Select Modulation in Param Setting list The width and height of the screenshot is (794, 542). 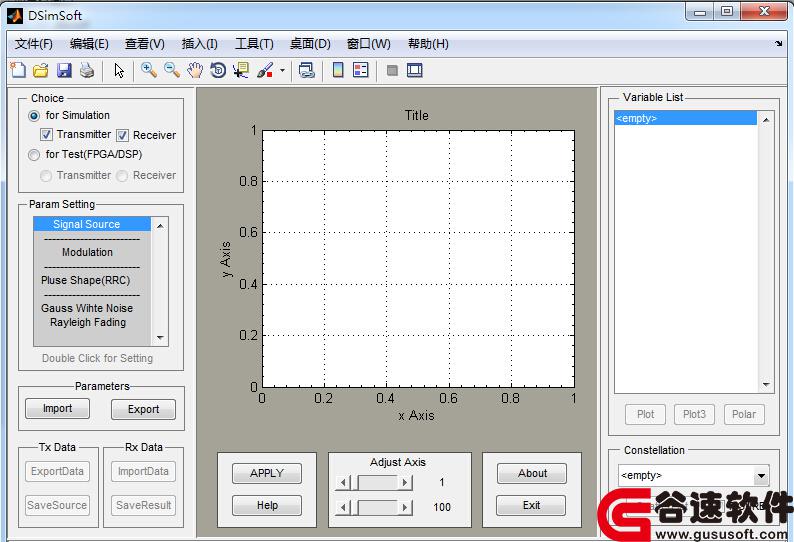(92, 252)
